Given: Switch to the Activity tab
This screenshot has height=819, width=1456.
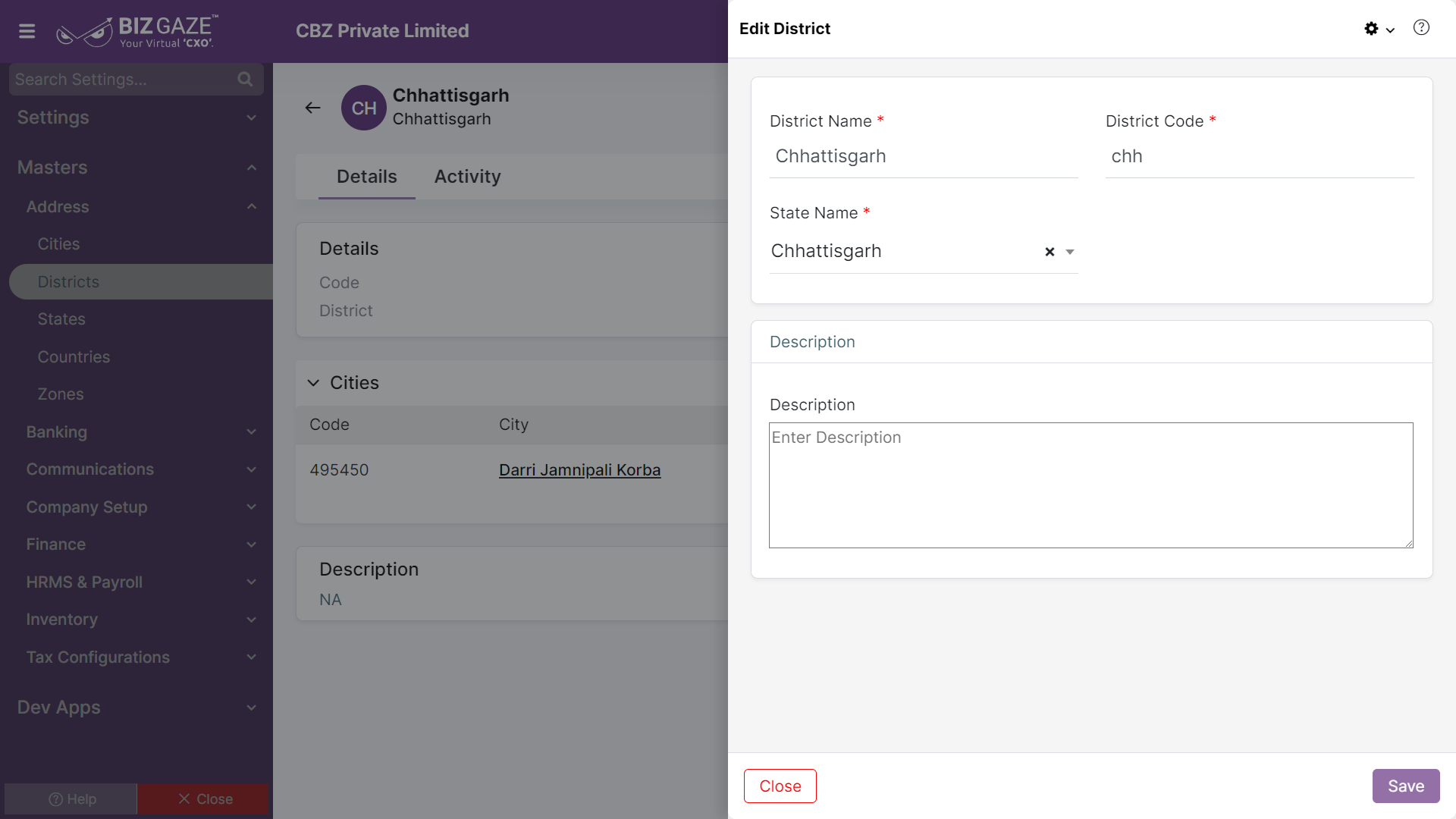Looking at the screenshot, I should pos(467,177).
